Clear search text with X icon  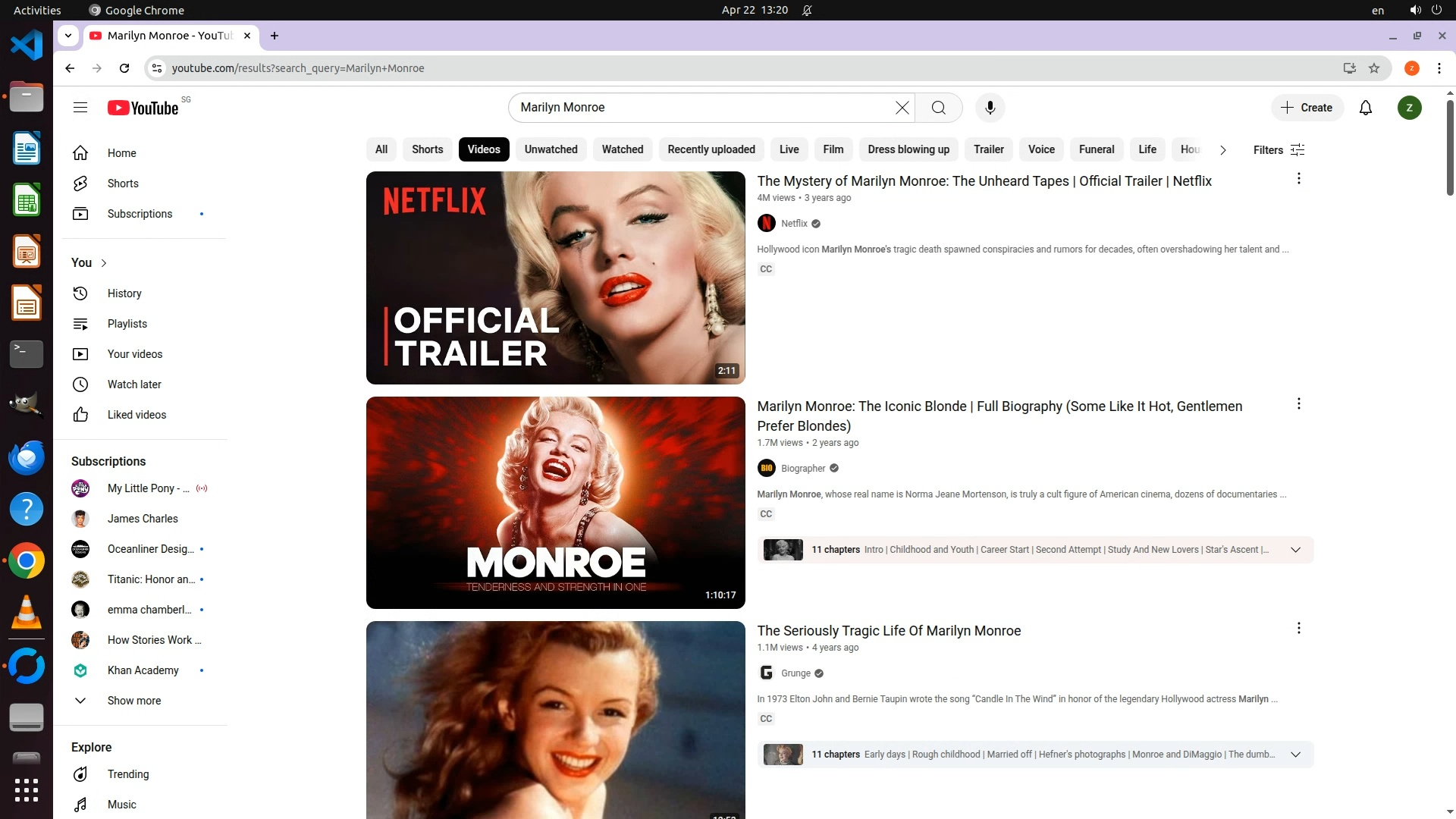pyautogui.click(x=902, y=108)
